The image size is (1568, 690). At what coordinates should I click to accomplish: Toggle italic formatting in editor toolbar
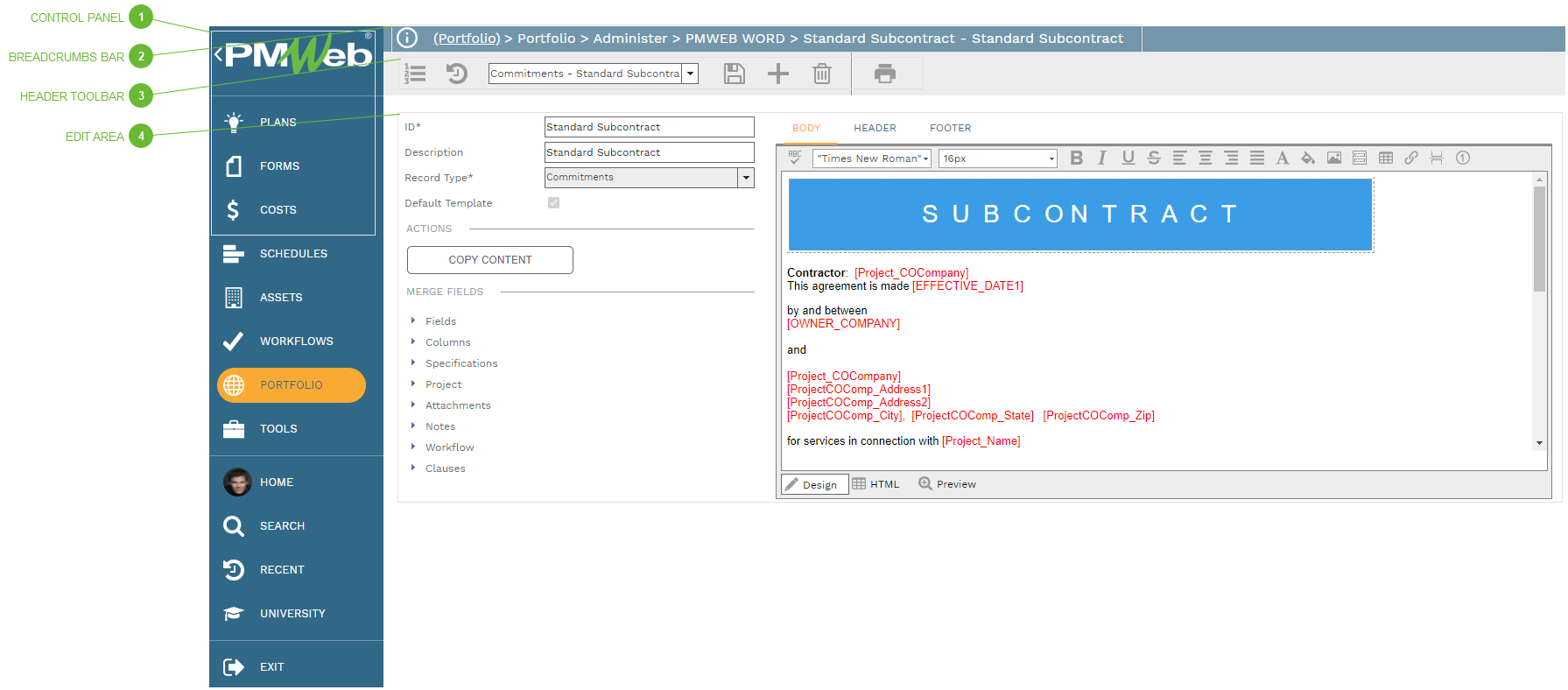[1101, 158]
